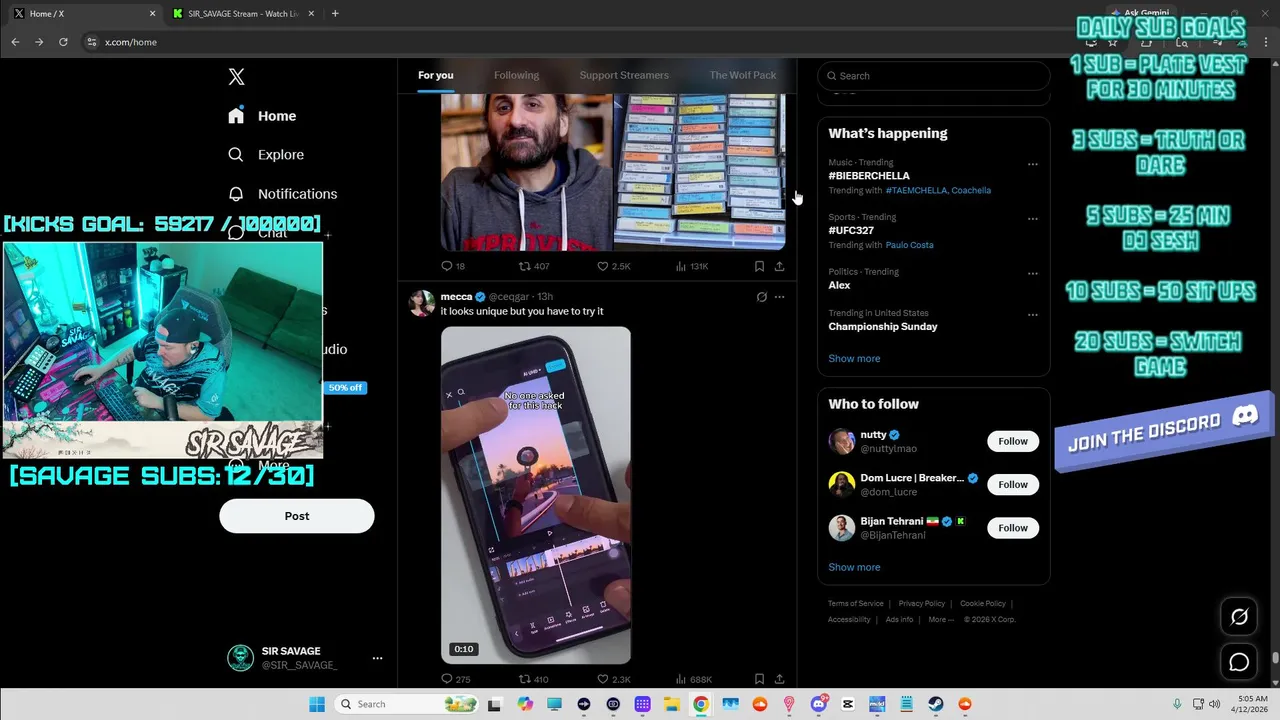The image size is (1280, 720).
Task: Bookmark mecca's post
Action: (759, 679)
